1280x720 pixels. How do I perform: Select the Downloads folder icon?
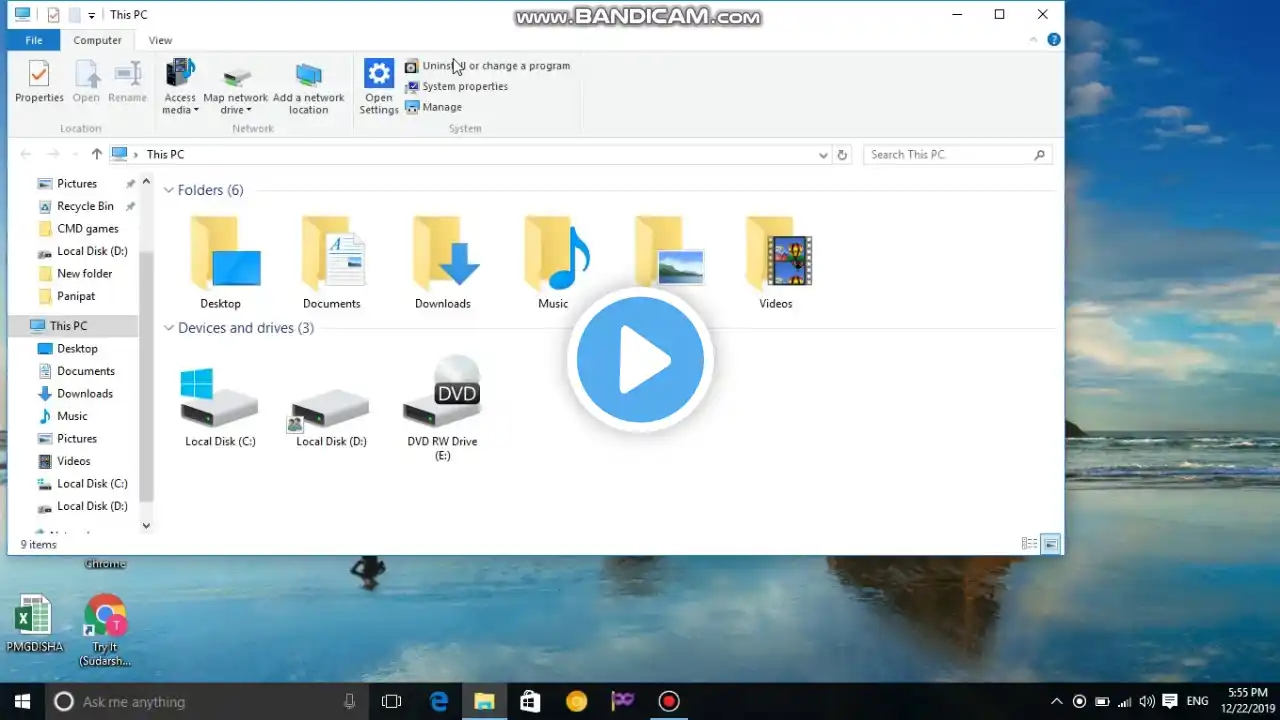(x=442, y=262)
